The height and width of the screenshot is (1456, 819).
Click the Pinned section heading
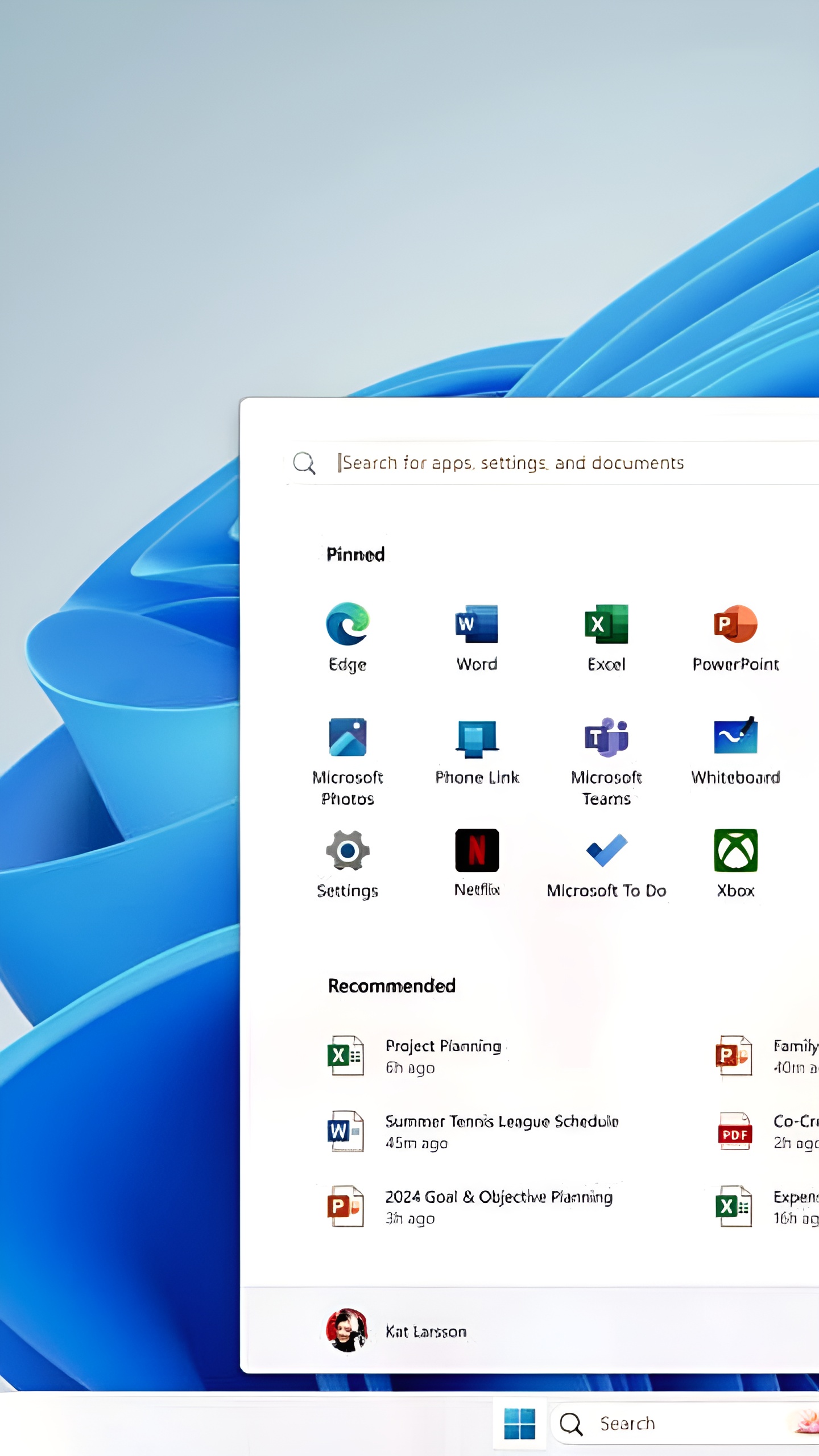click(x=355, y=554)
